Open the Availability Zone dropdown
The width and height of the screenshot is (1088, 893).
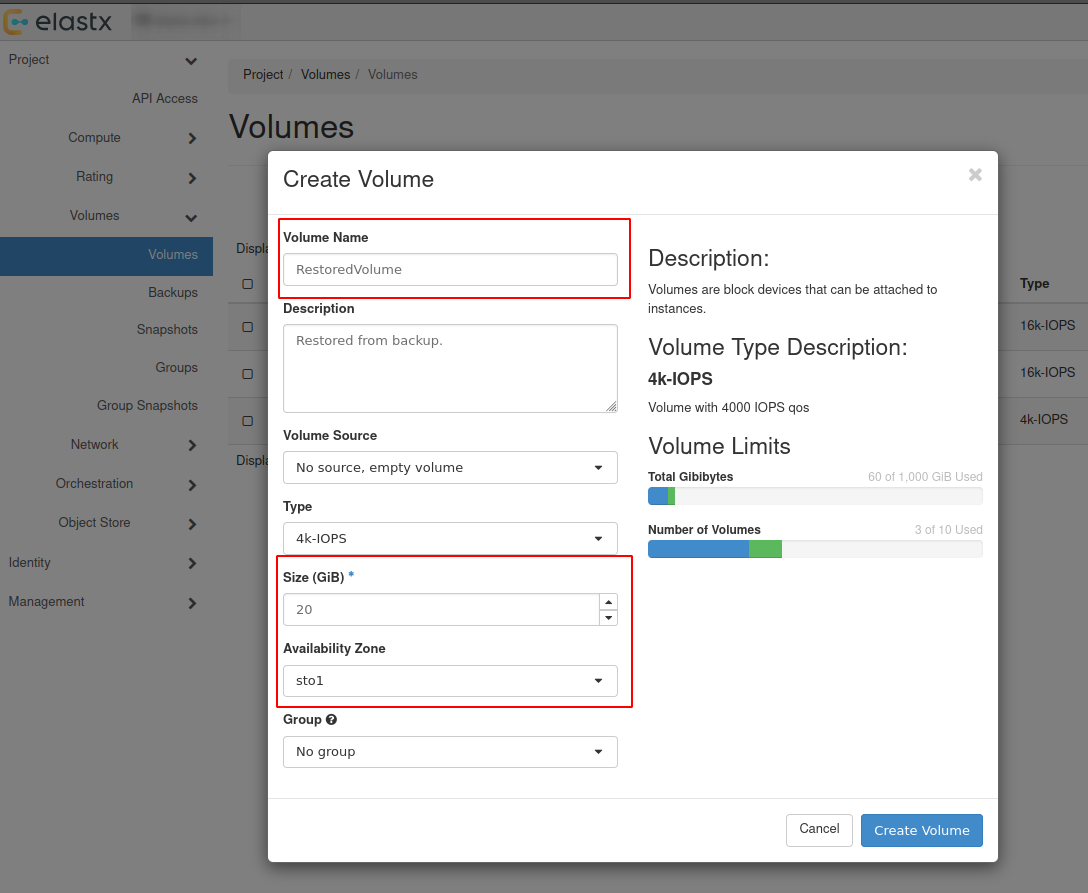point(450,681)
